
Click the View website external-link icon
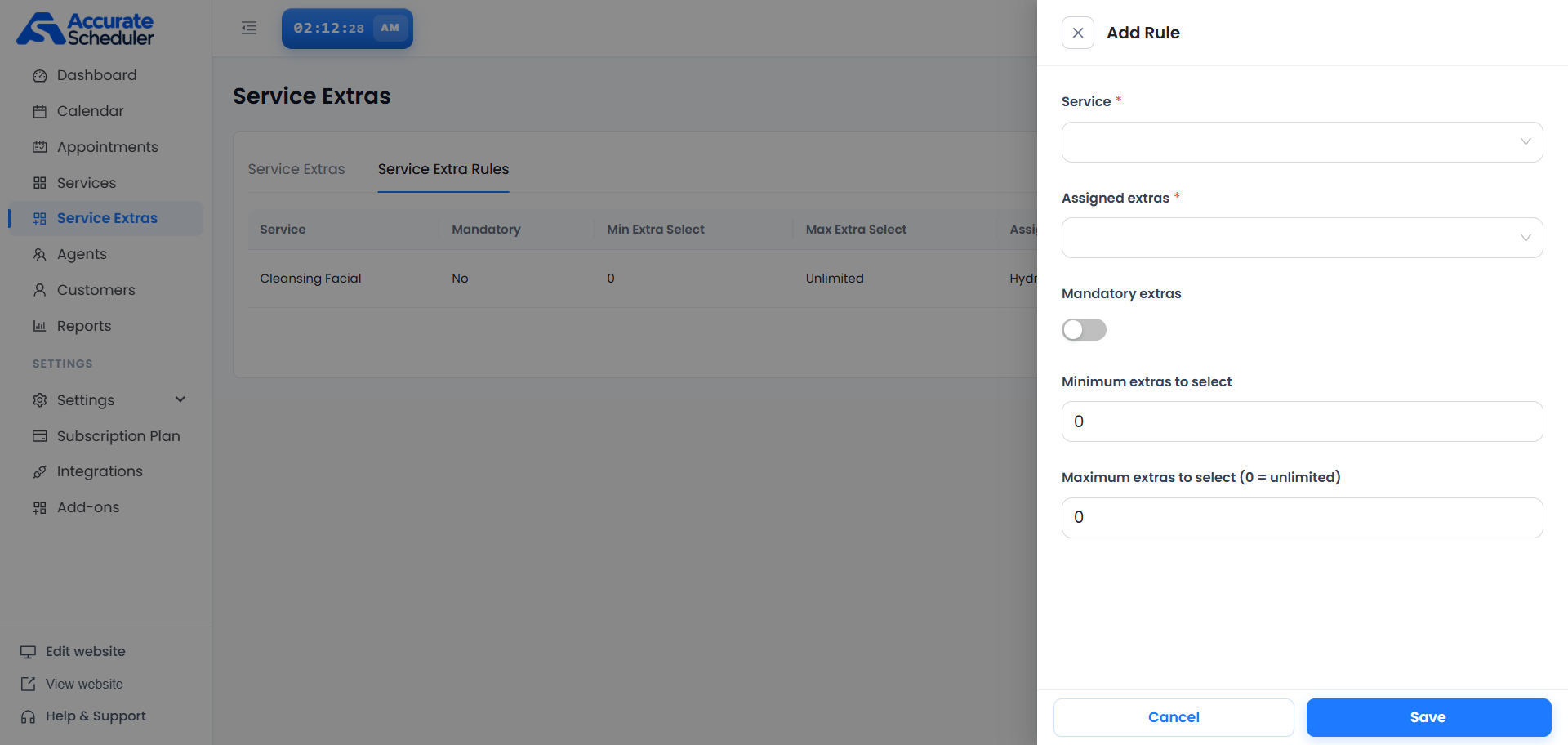pos(28,685)
